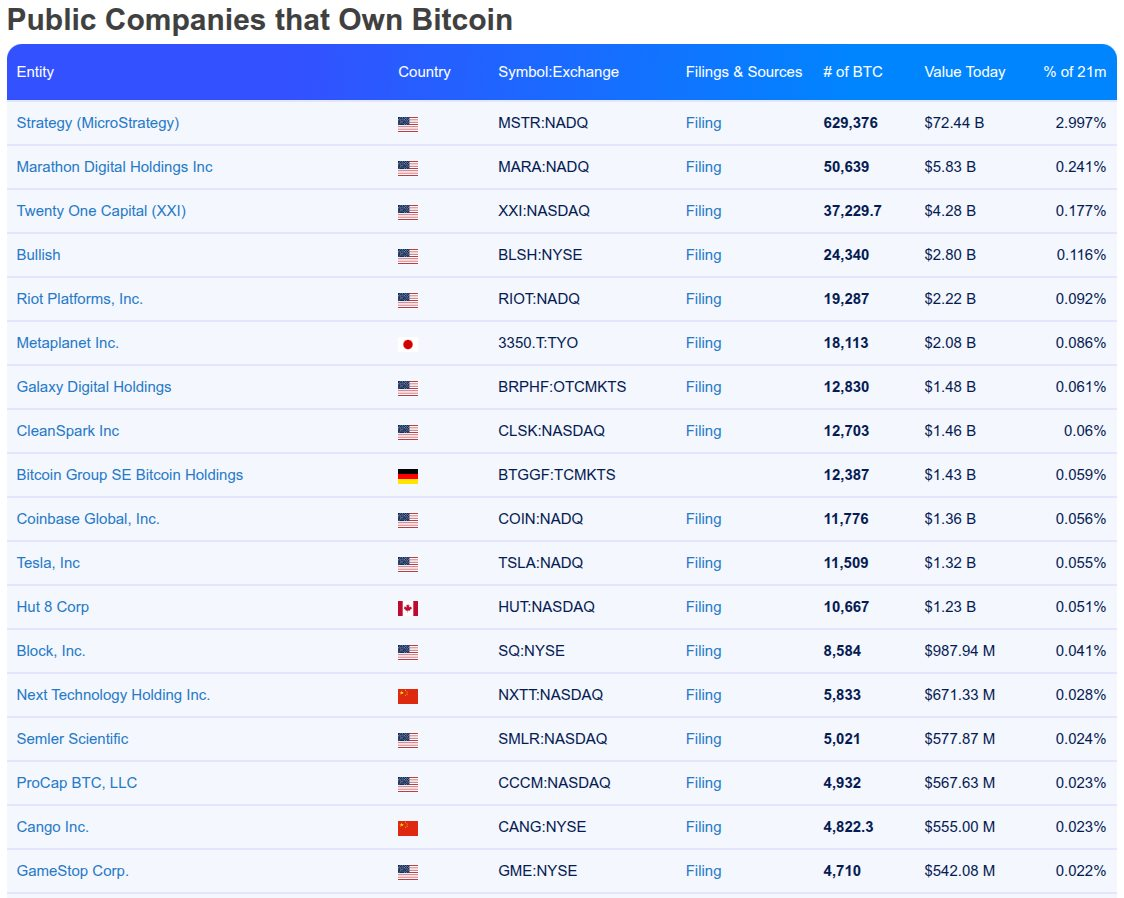Open the Filing link for XXI:NASDAQ
This screenshot has width=1124, height=898.
tap(703, 211)
